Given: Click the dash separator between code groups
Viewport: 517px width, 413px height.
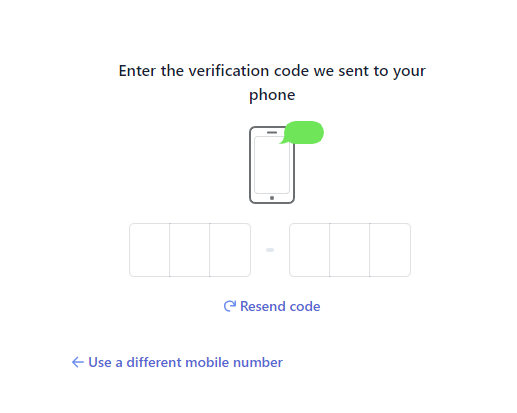Looking at the screenshot, I should [x=270, y=250].
